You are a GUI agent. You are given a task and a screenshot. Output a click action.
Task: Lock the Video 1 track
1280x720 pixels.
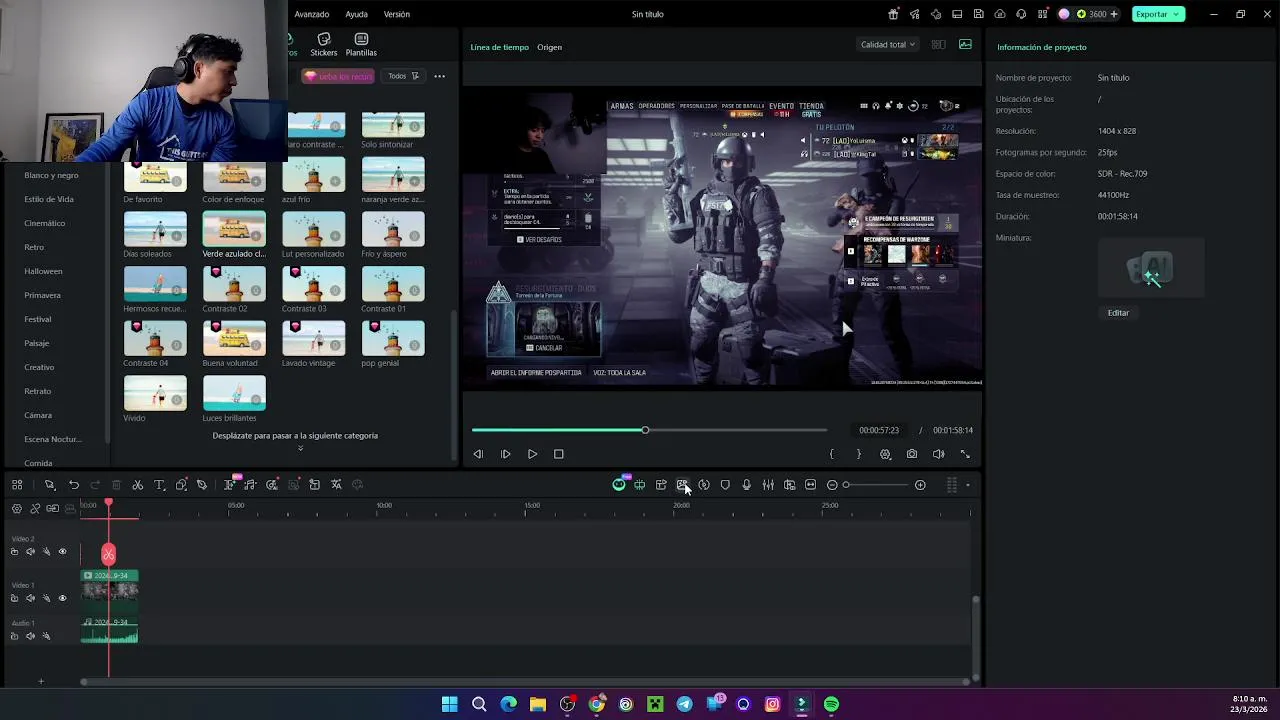click(x=14, y=598)
